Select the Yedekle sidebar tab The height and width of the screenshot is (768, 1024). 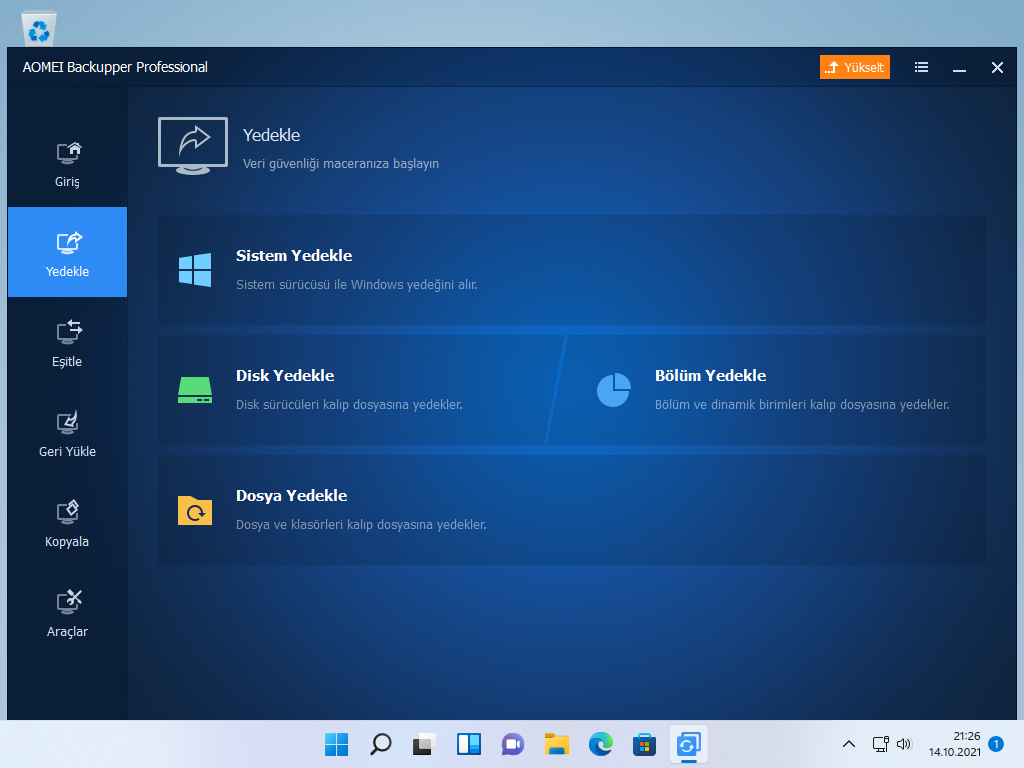tap(67, 252)
